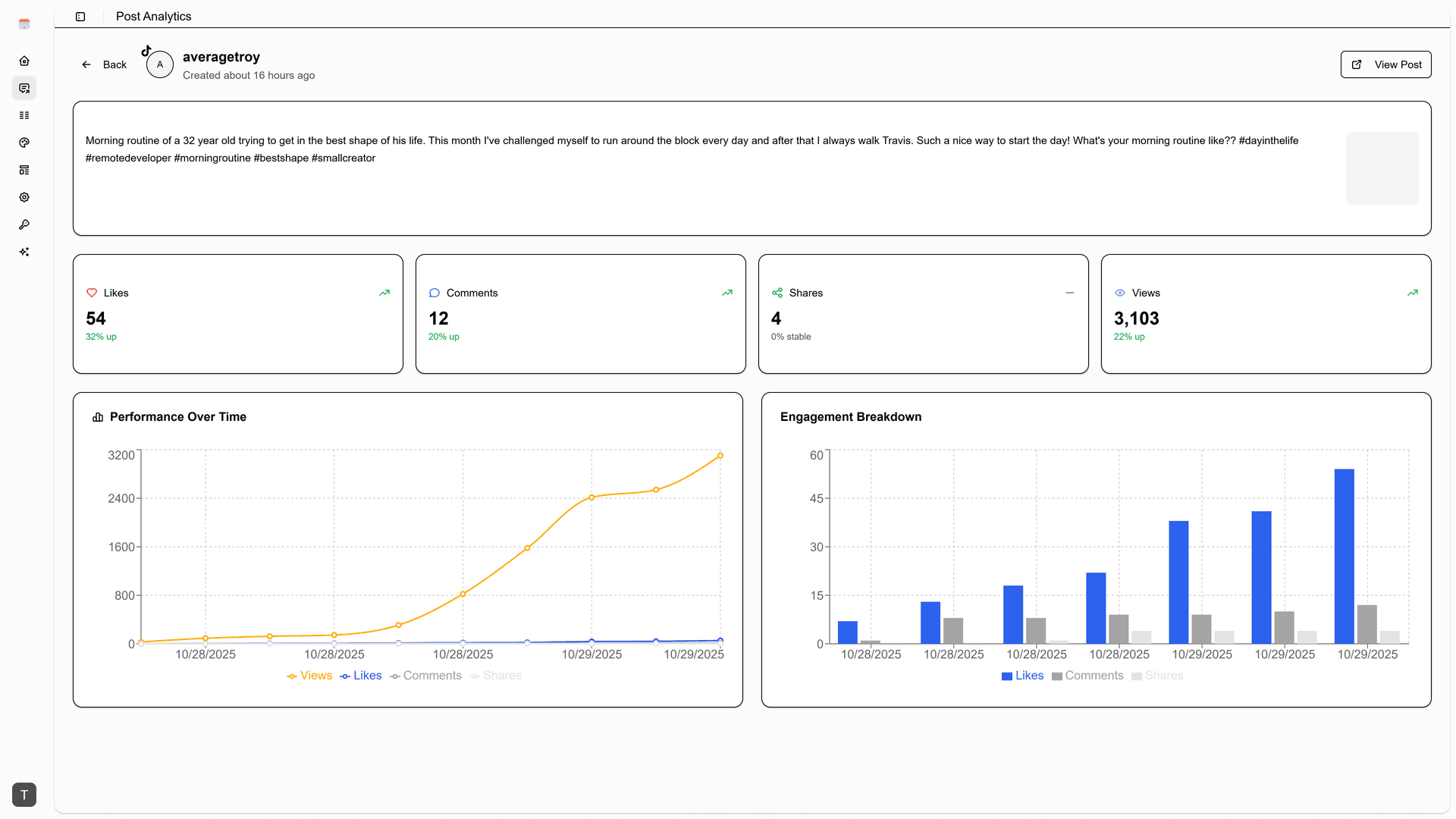The image size is (1456, 819).
Task: Open the posts analytics icon in the sidebar
Action: 24,88
